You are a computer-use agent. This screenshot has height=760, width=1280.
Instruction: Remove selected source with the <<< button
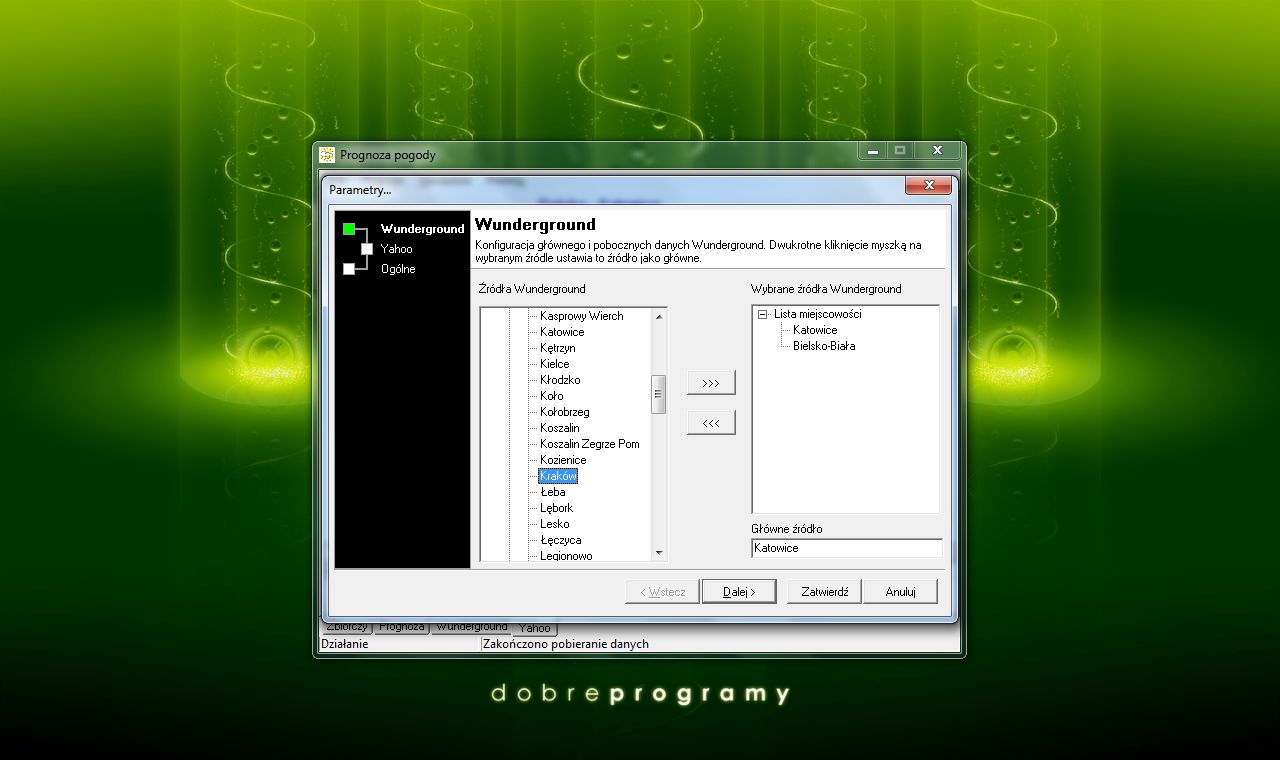[x=711, y=423]
